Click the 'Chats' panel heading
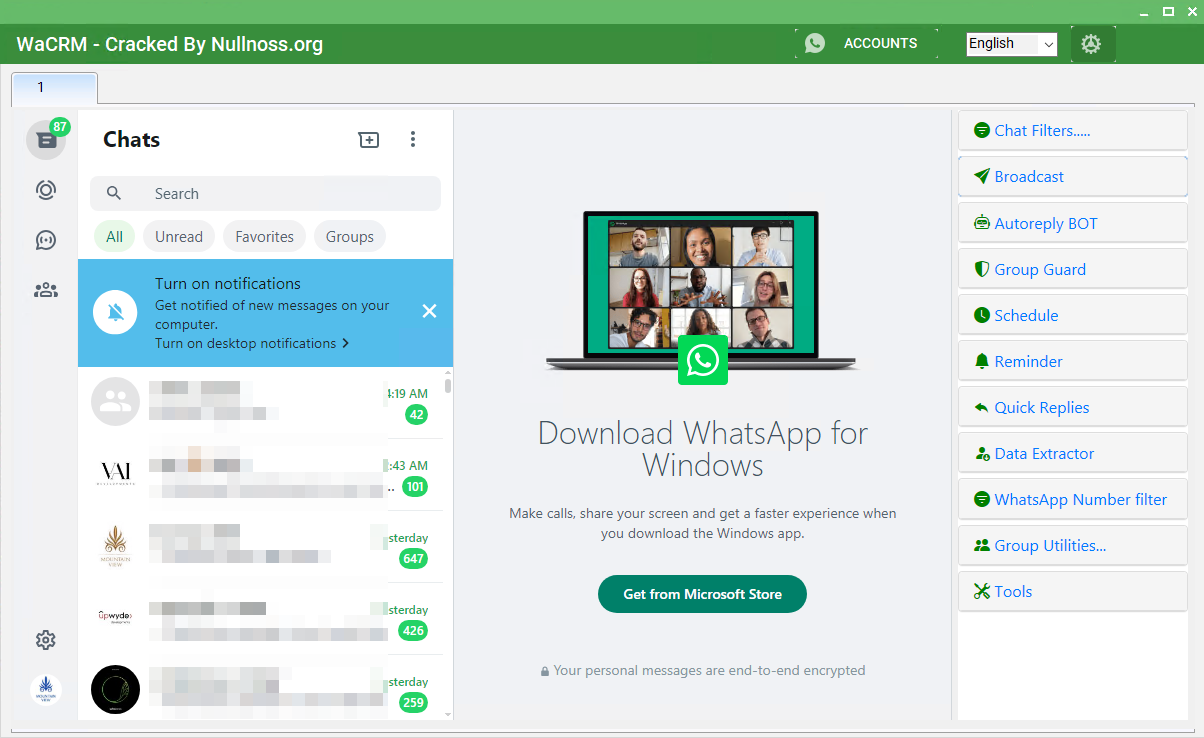 click(x=132, y=140)
